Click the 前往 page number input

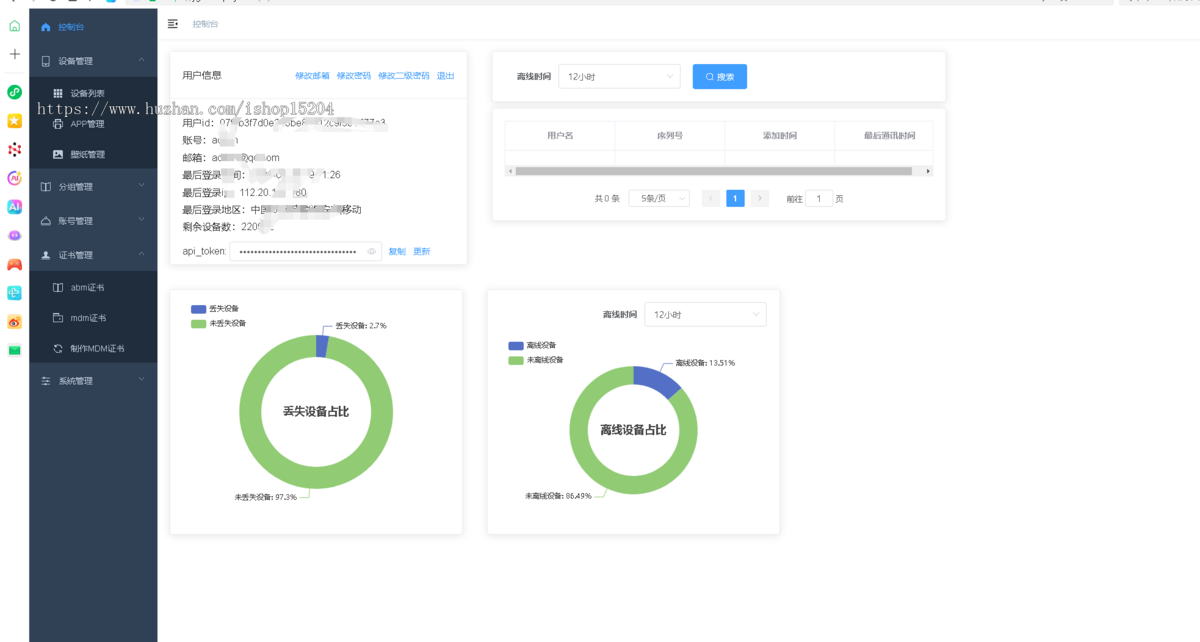tap(819, 199)
